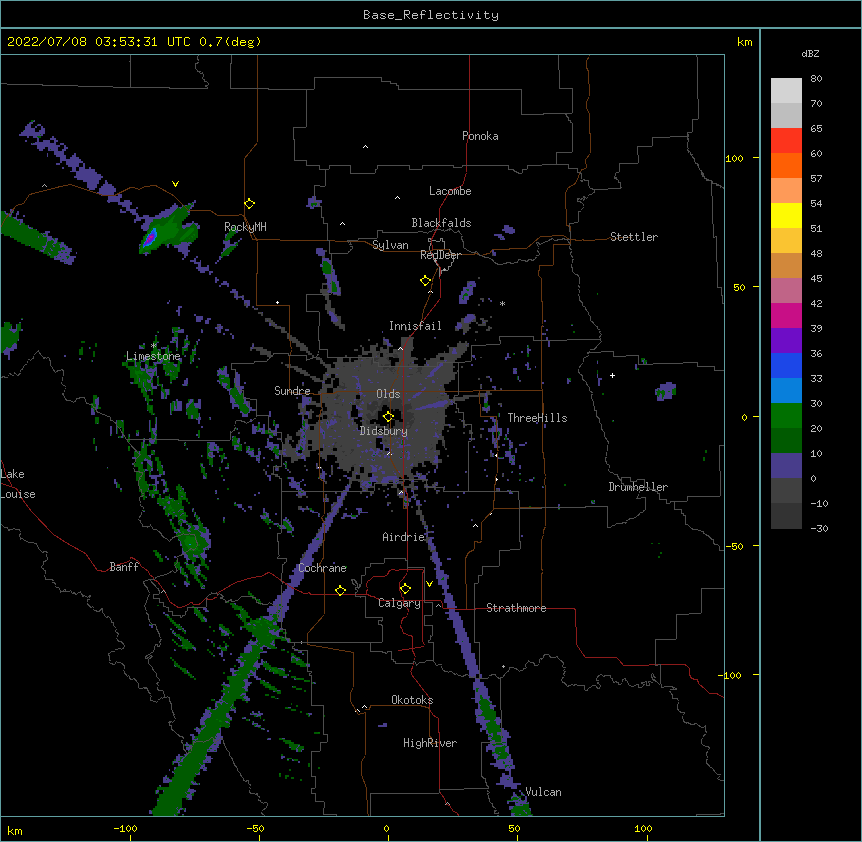The width and height of the screenshot is (862, 842).
Task: Click the 100 tick on the right axis
Action: pos(734,158)
